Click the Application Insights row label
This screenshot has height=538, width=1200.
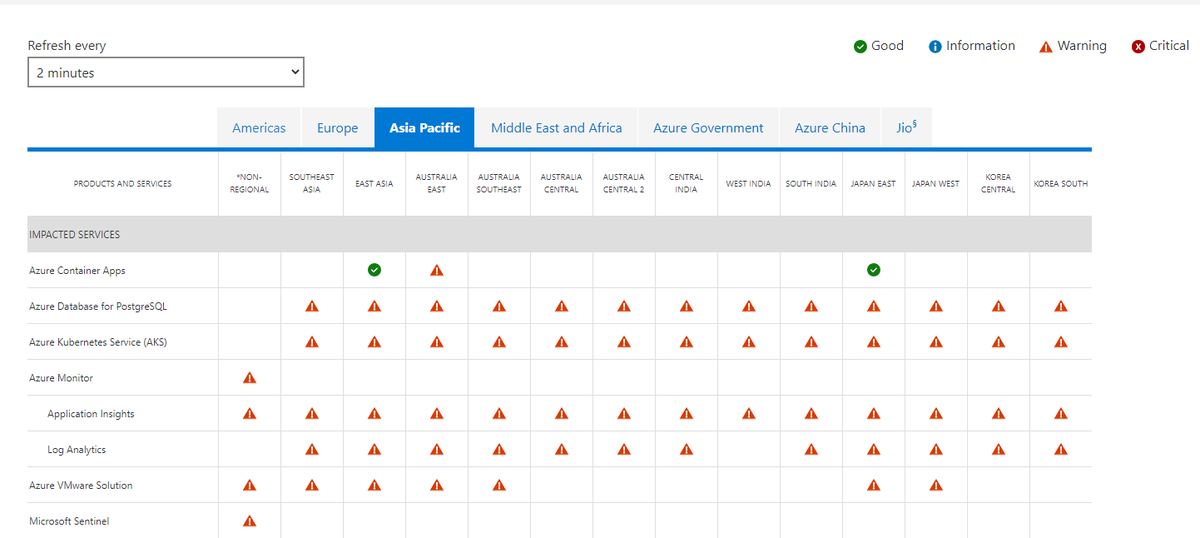coord(91,414)
